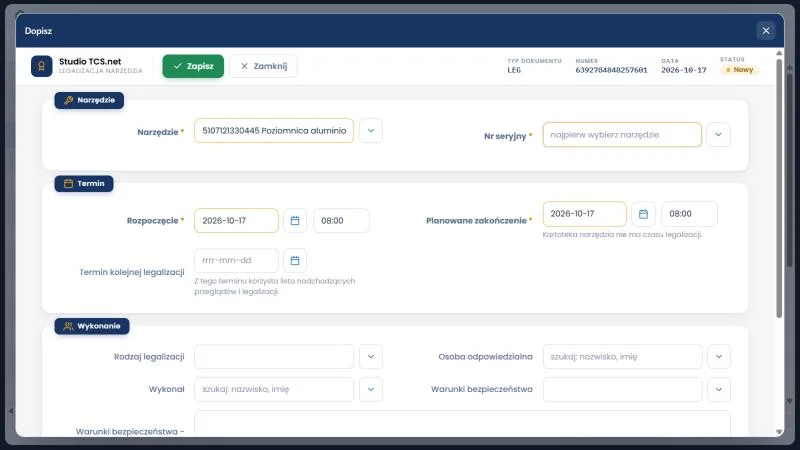Click the Rozpoczęcie time field 08:00
Viewport: 800px width, 450px height.
click(x=341, y=220)
